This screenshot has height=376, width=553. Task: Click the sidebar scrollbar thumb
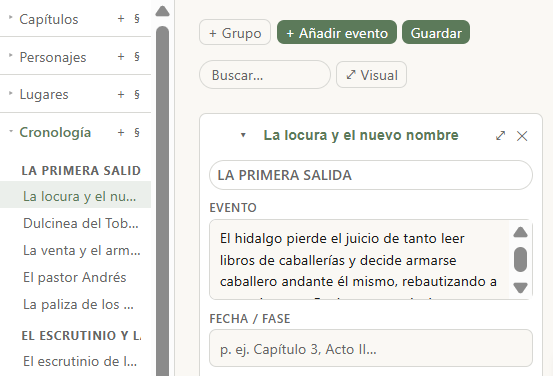163,200
